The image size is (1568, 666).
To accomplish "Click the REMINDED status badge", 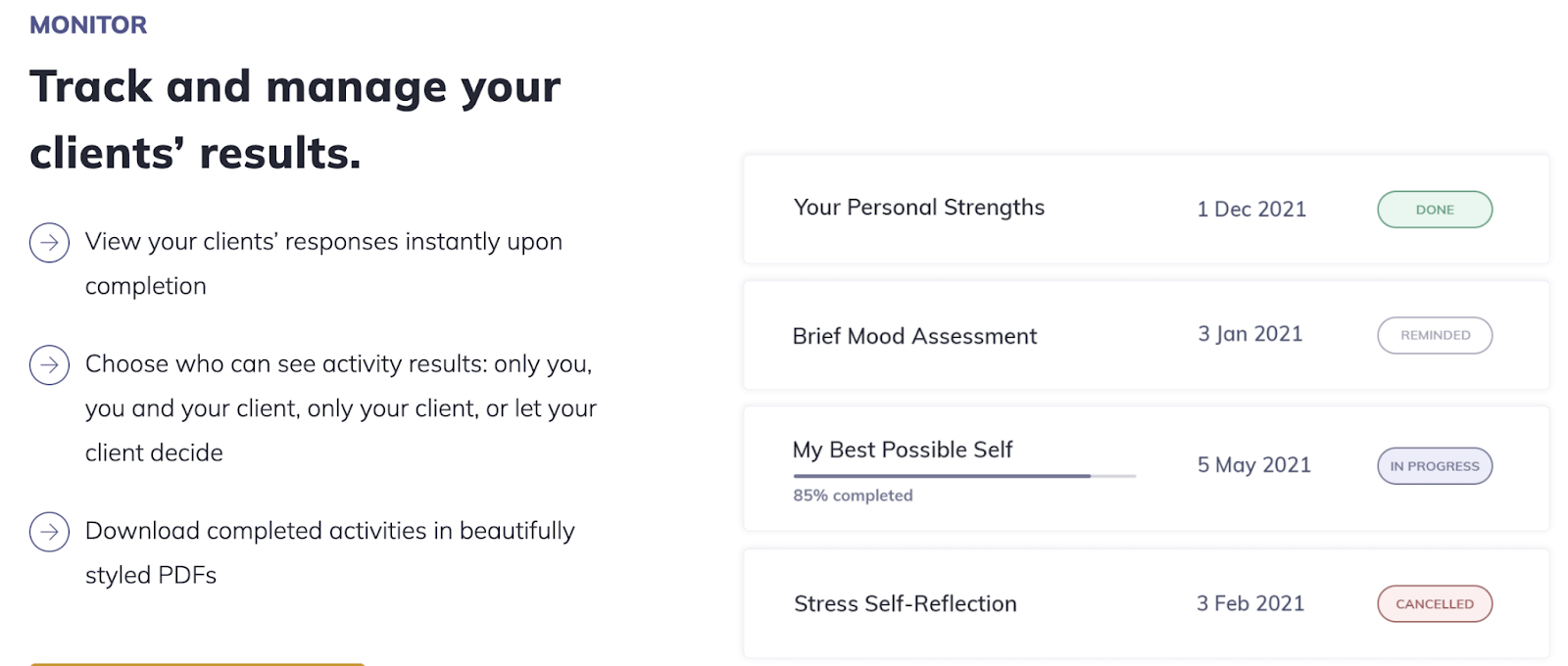I will click(1434, 335).
